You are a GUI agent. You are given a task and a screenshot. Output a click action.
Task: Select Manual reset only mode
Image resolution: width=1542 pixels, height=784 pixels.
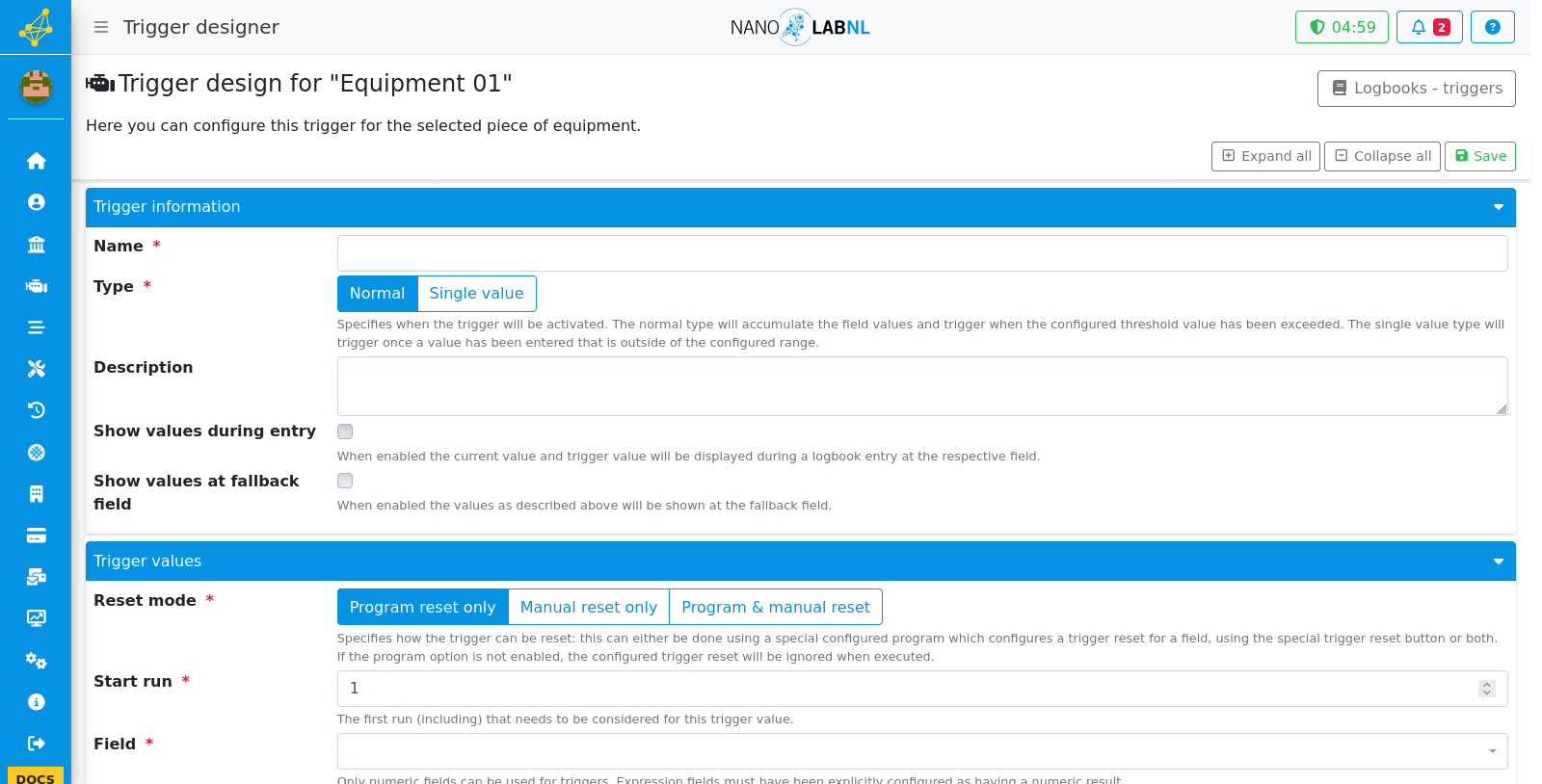[589, 607]
